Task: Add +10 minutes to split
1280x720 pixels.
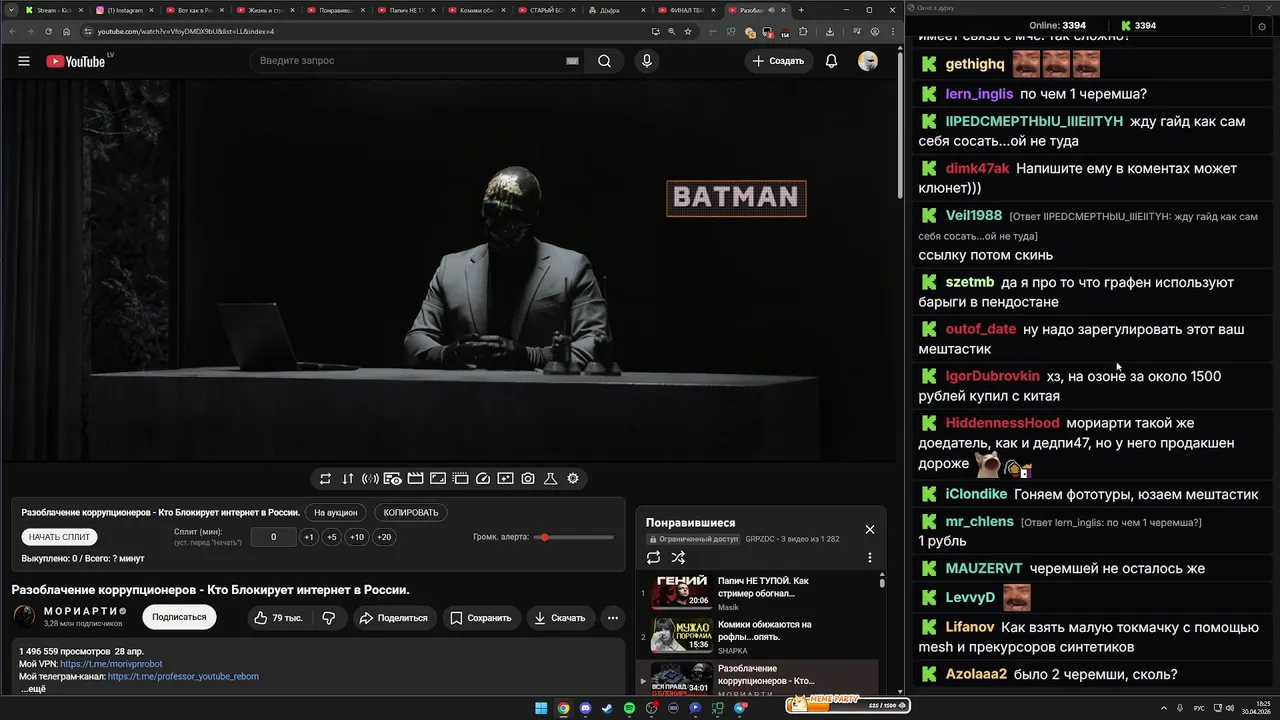Action: tap(357, 537)
